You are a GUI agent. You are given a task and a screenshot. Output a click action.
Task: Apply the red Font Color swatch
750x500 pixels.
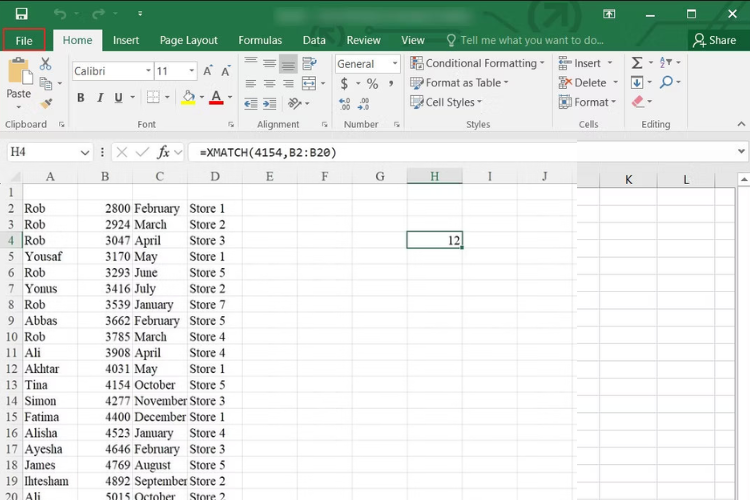tap(216, 98)
